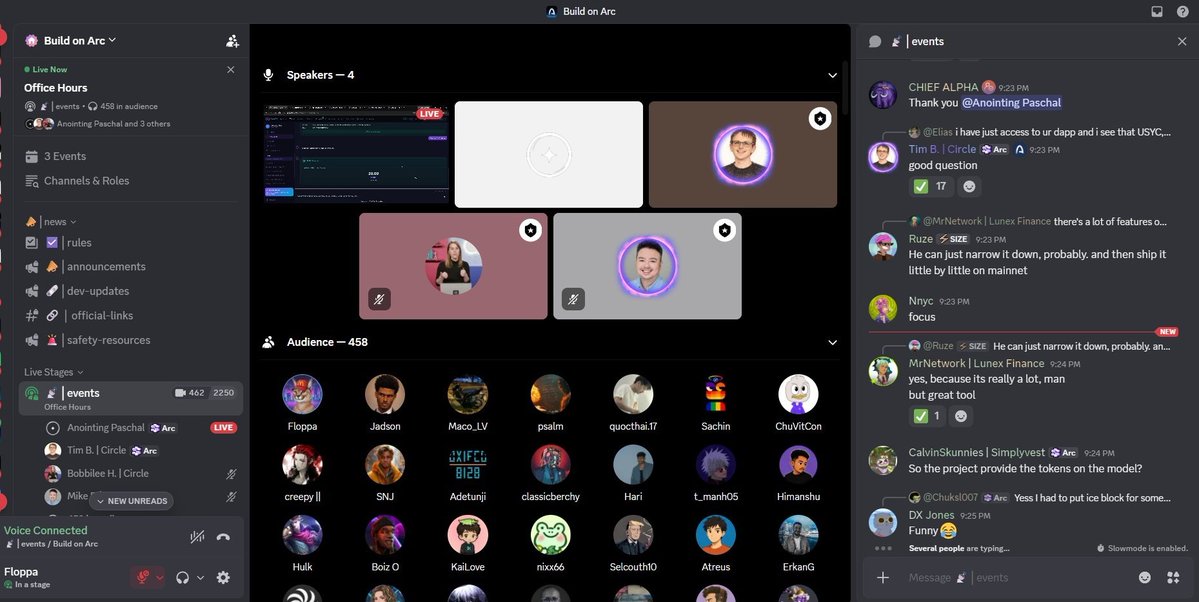Open Channels & Roles
Image resolution: width=1199 pixels, height=602 pixels.
(86, 181)
